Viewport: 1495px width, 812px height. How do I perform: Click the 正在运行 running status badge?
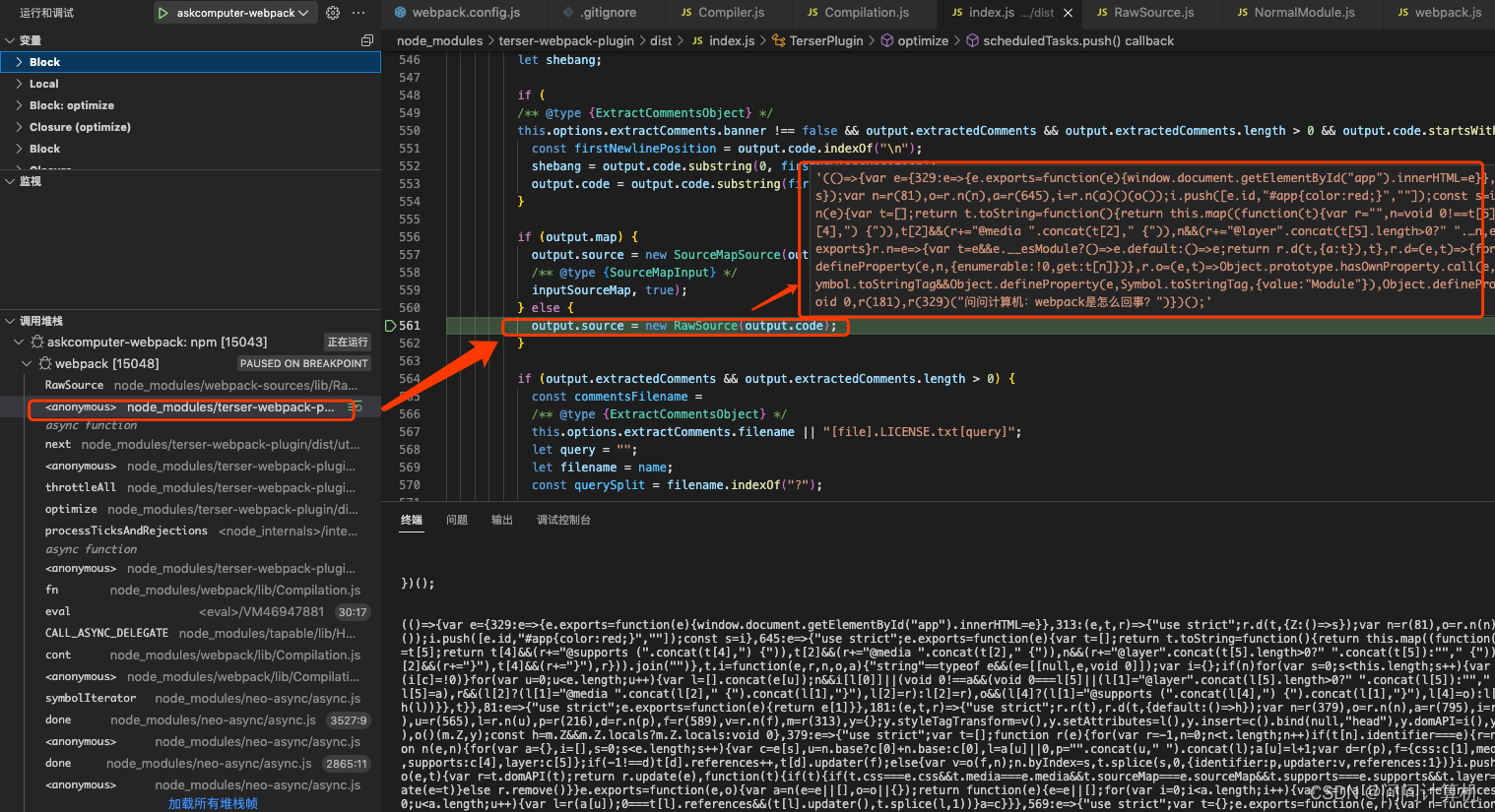click(348, 343)
